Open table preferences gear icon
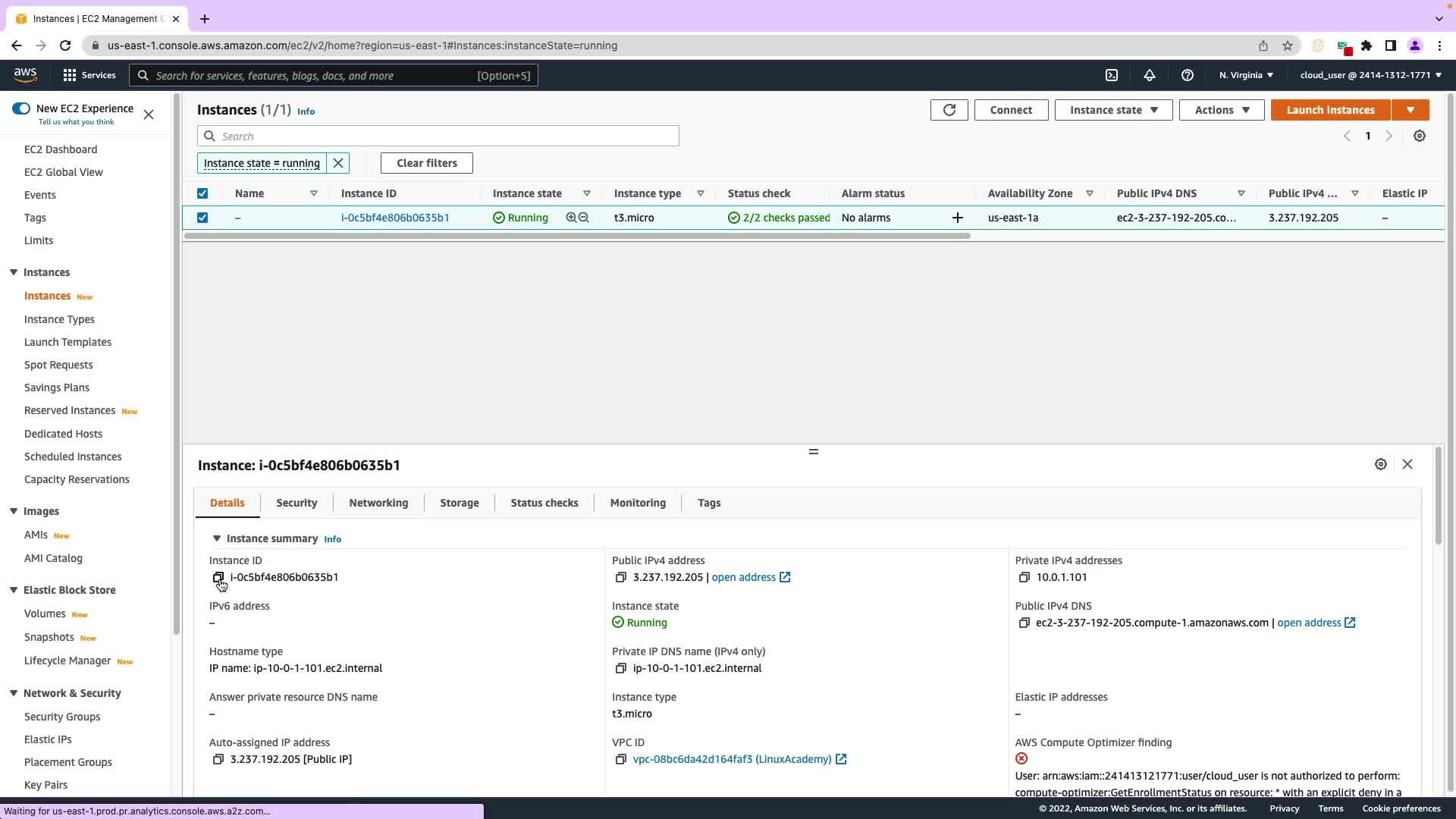The image size is (1456, 819). [1420, 136]
